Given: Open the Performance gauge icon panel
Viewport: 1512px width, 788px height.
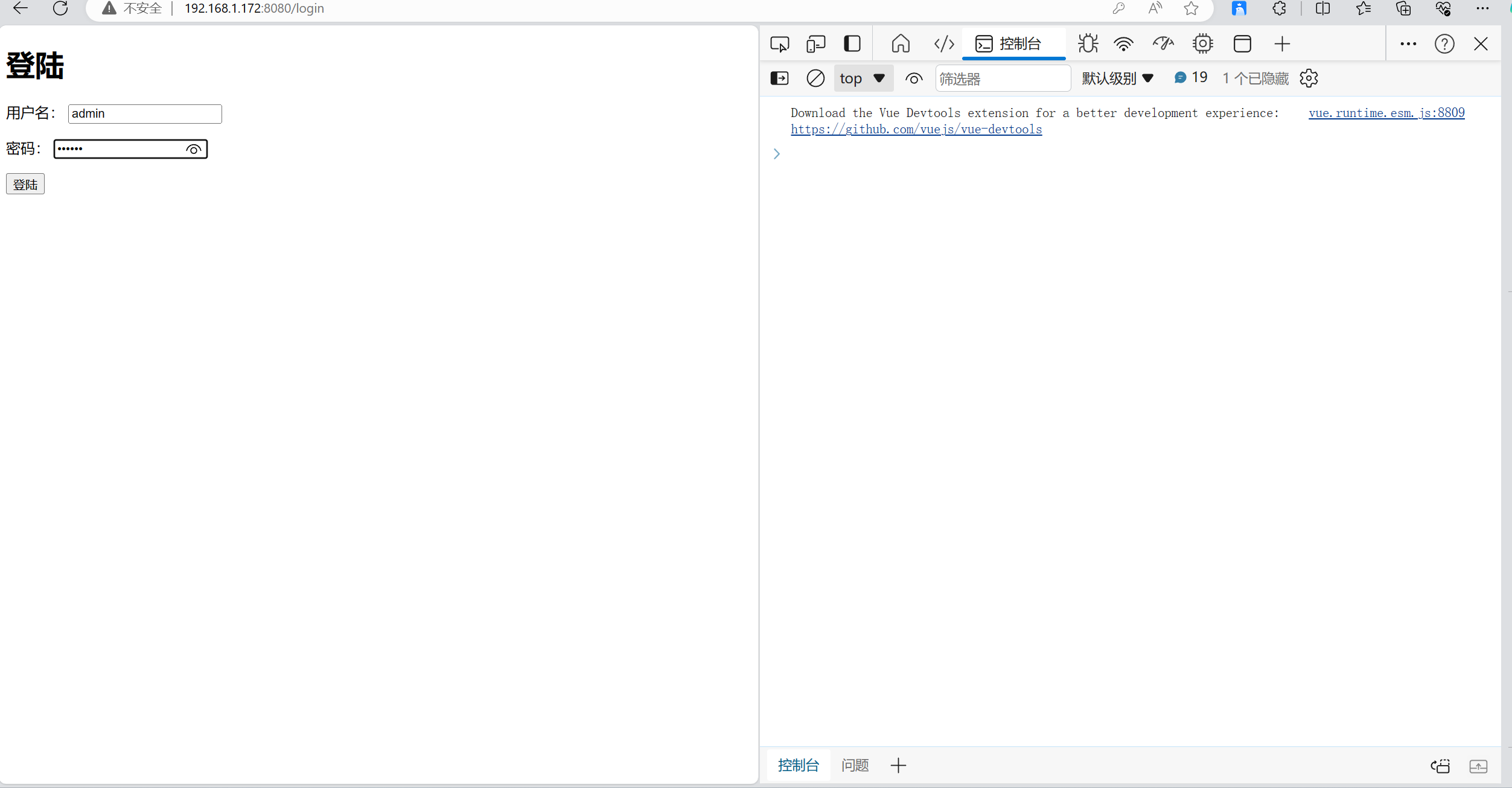Looking at the screenshot, I should tap(1163, 44).
